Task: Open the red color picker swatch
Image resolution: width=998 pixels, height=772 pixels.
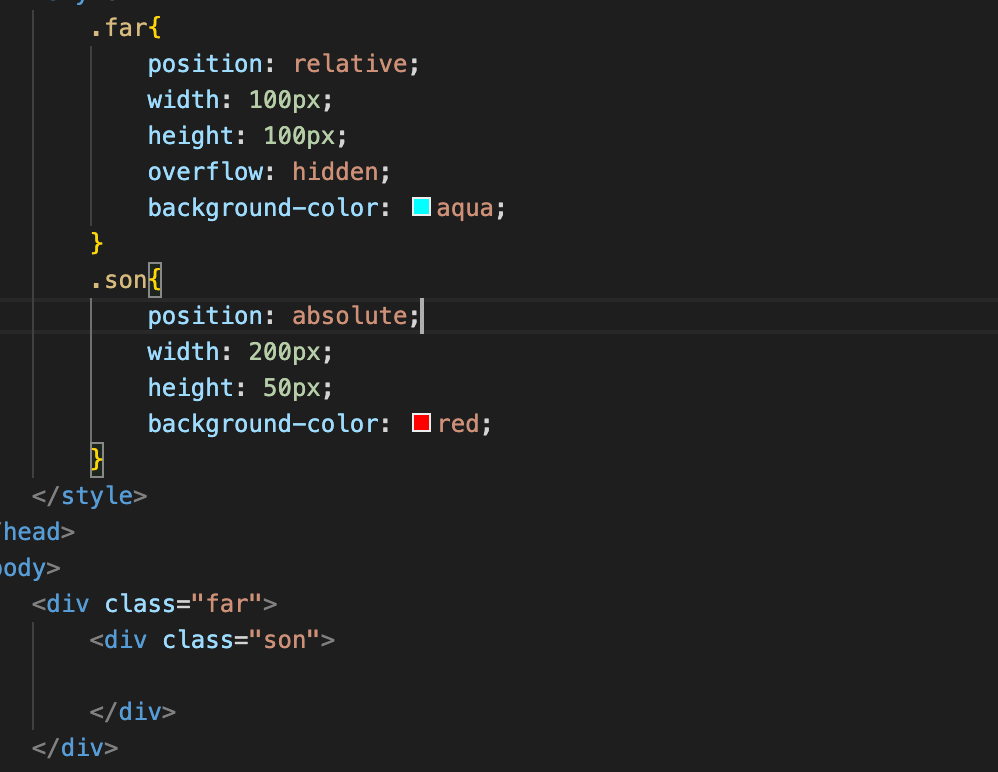Action: 421,423
